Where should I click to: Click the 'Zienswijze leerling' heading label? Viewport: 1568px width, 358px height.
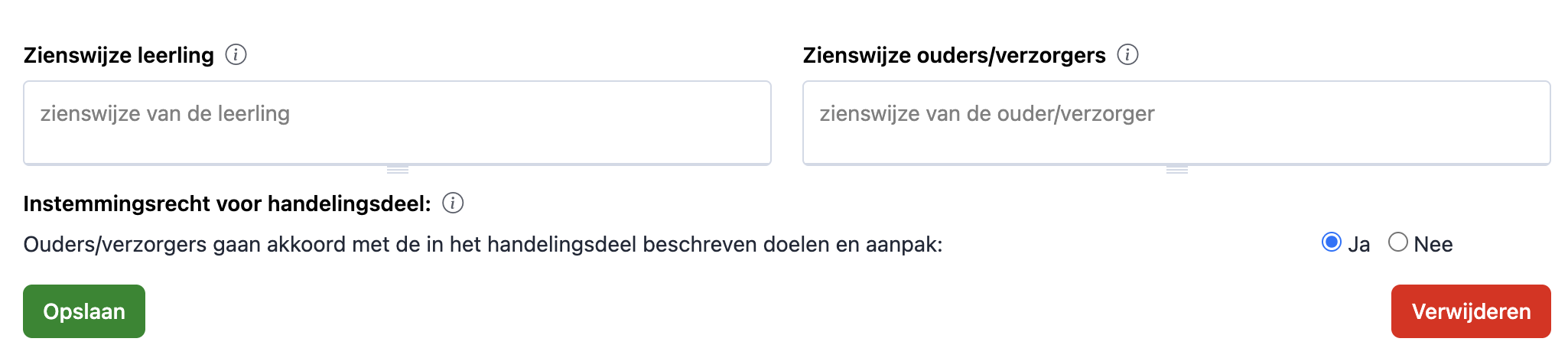pyautogui.click(x=119, y=55)
